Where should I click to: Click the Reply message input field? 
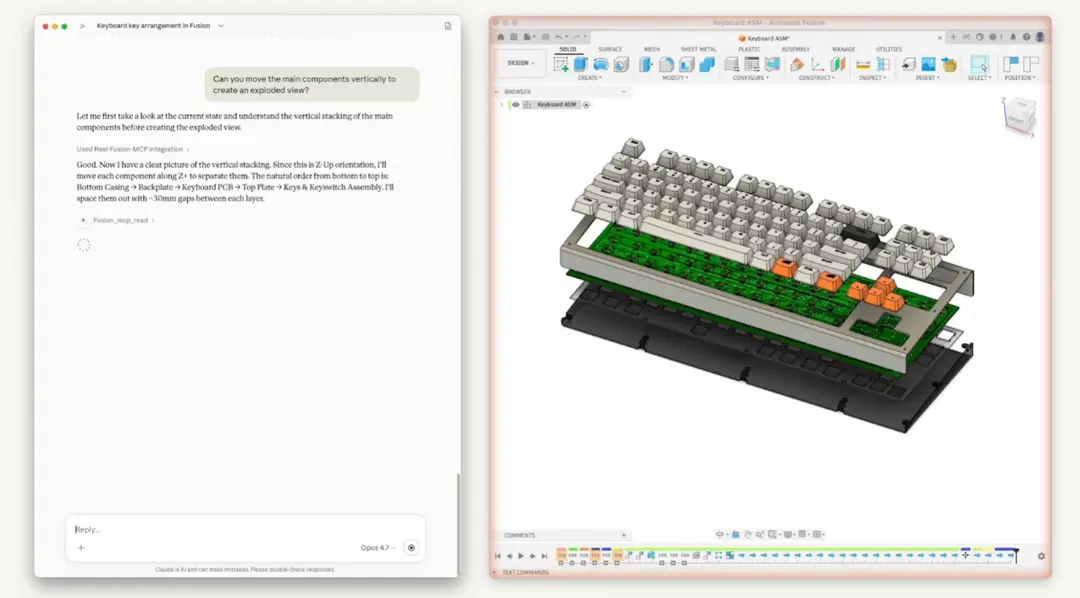245,530
